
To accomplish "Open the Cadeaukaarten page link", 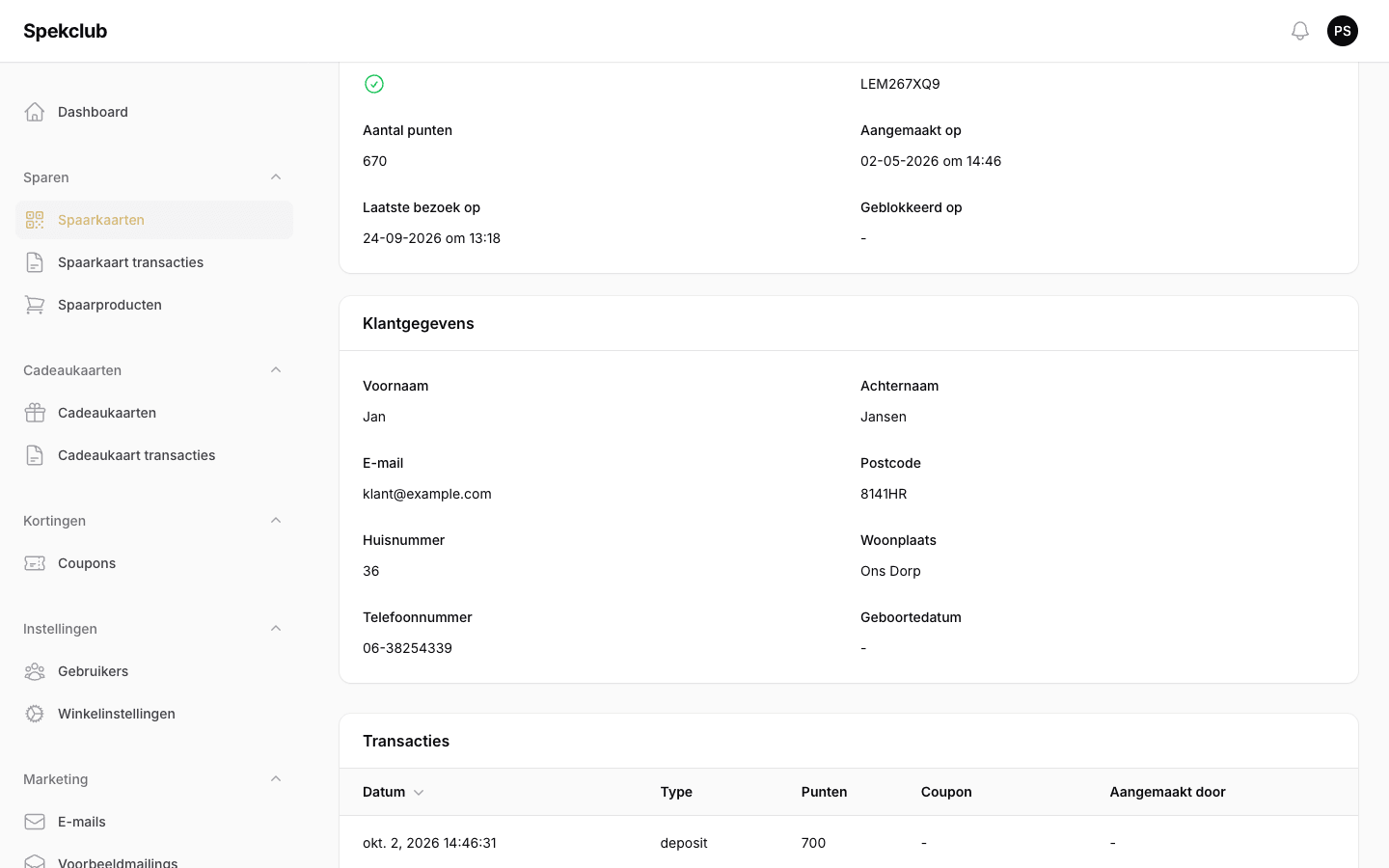I will coord(154,413).
